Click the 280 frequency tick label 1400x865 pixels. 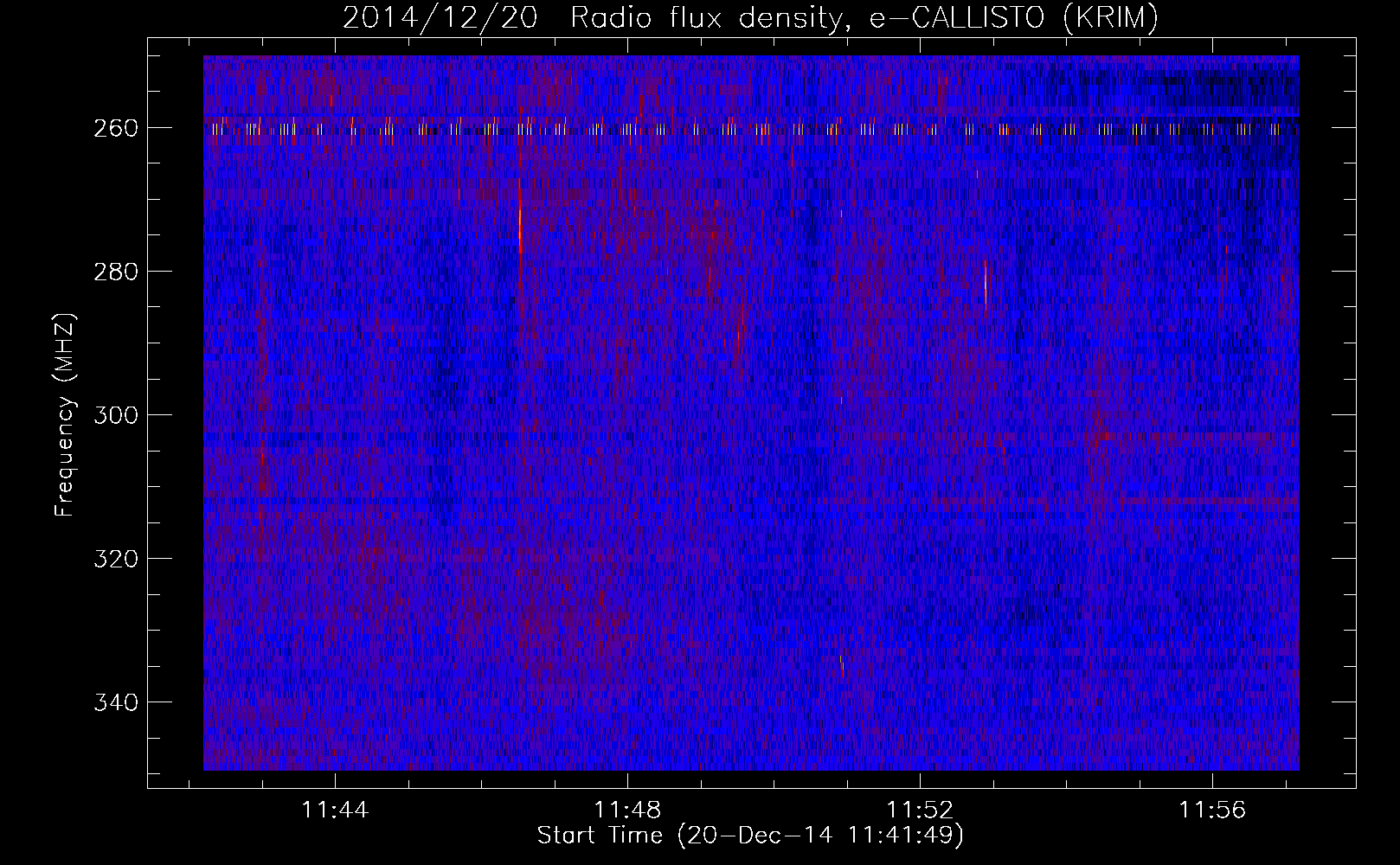(x=115, y=272)
